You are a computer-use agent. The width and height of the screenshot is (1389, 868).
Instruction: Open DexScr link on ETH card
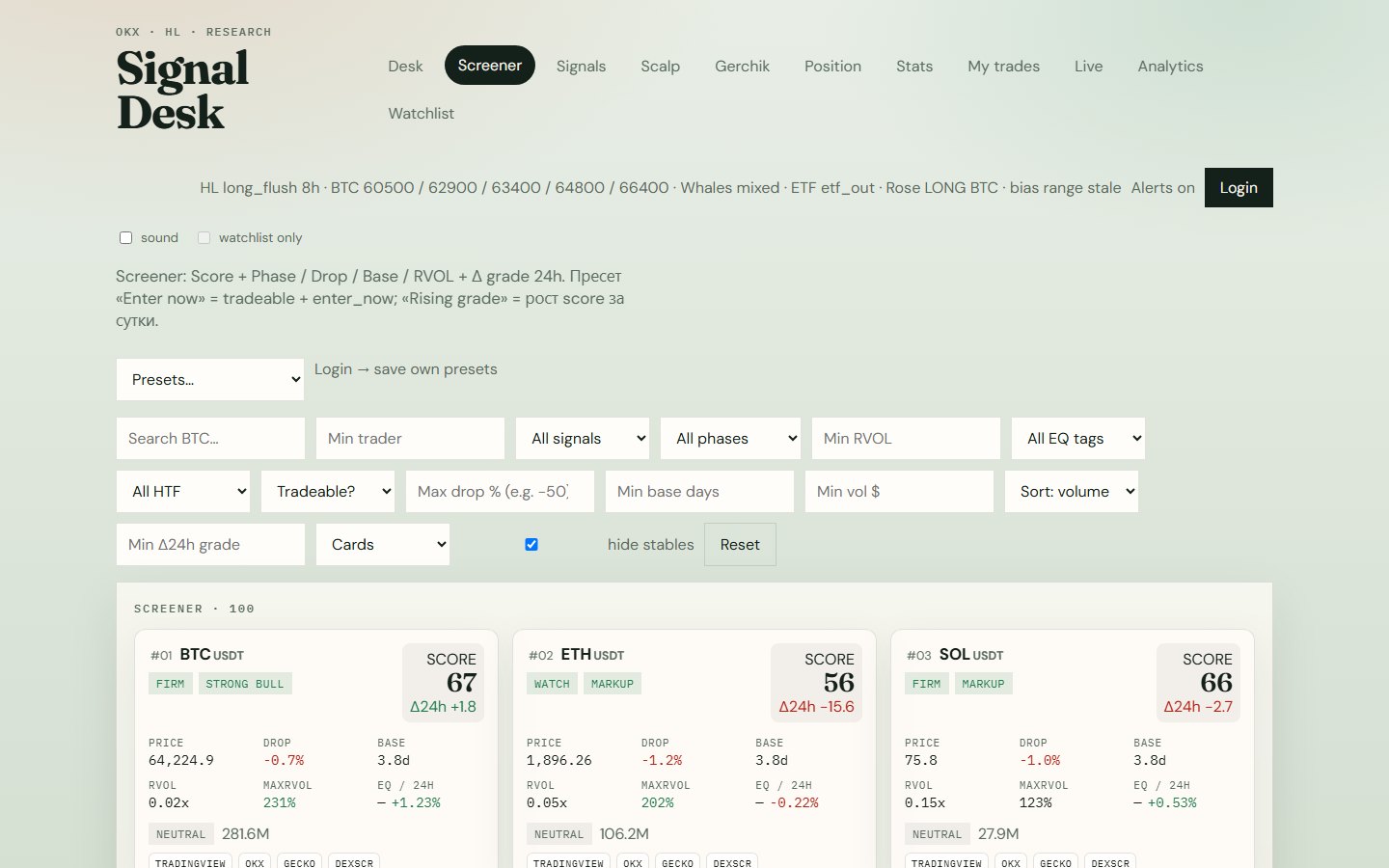coord(732,863)
